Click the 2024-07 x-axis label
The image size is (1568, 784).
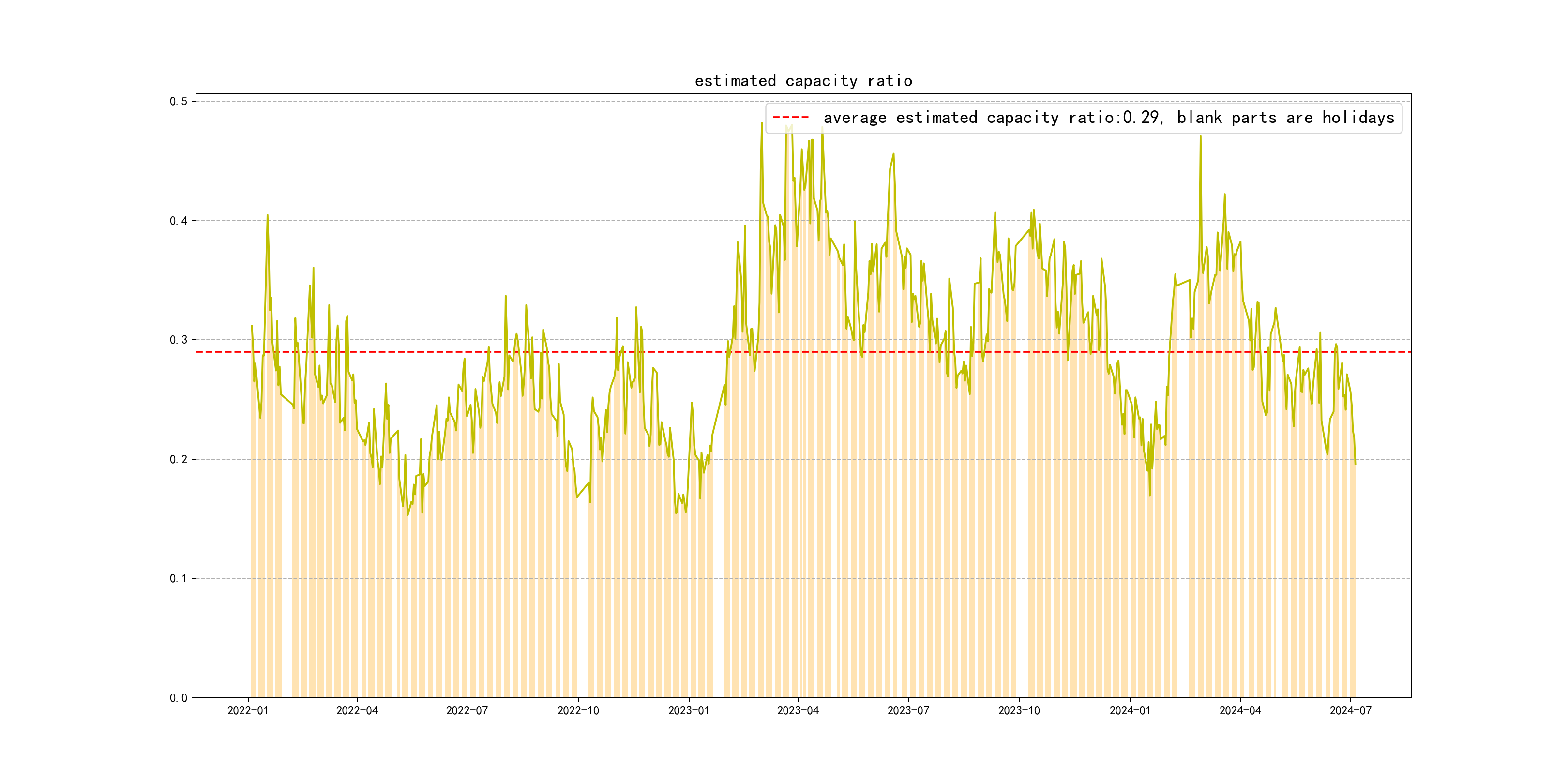click(x=1350, y=710)
